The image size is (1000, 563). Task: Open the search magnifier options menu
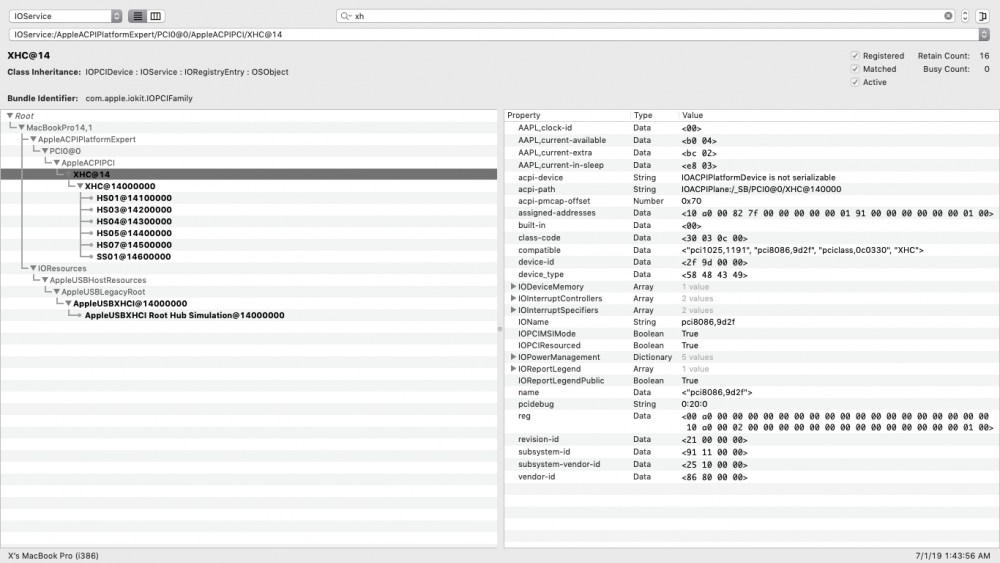coord(346,16)
